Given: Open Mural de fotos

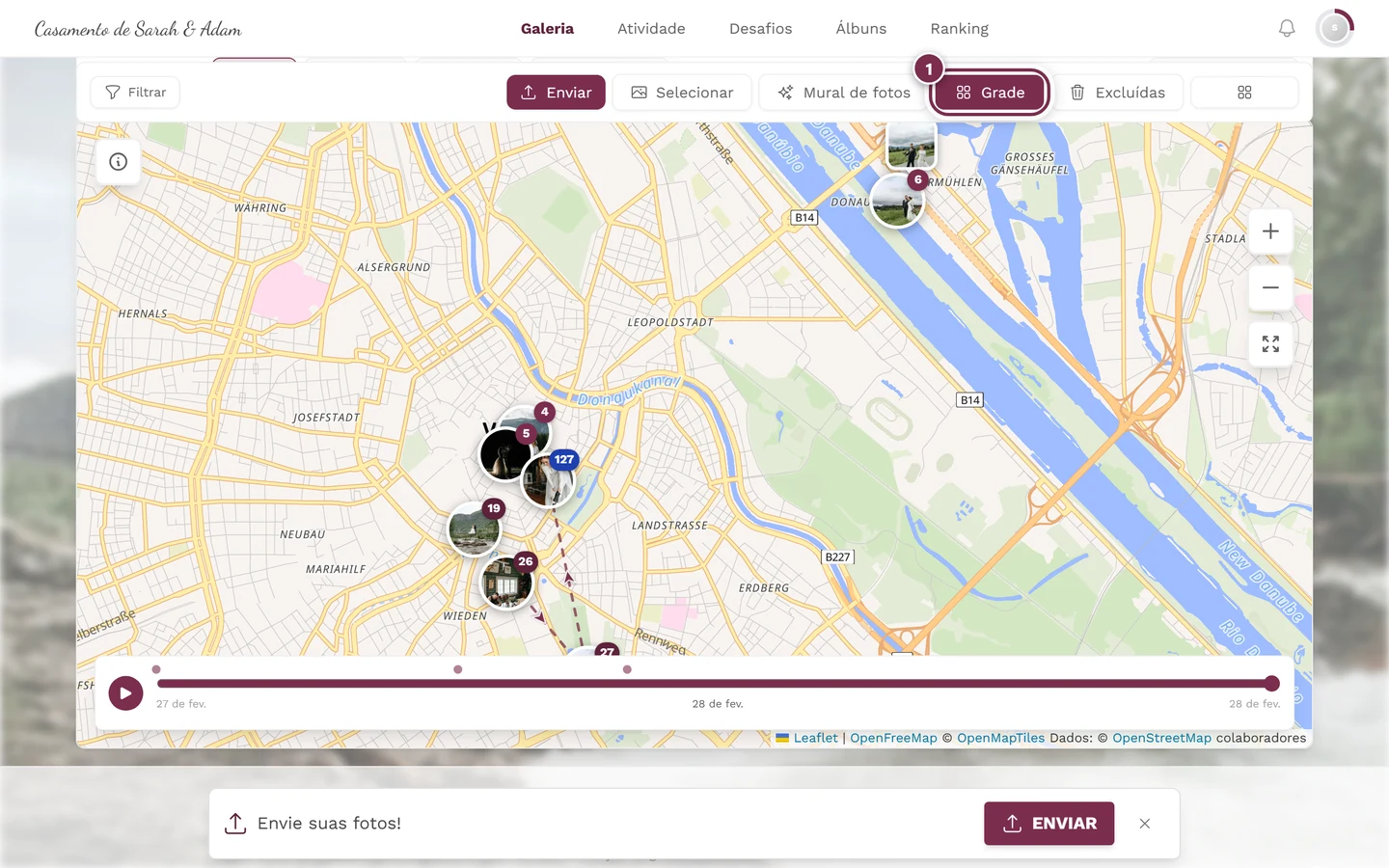Looking at the screenshot, I should (x=844, y=93).
